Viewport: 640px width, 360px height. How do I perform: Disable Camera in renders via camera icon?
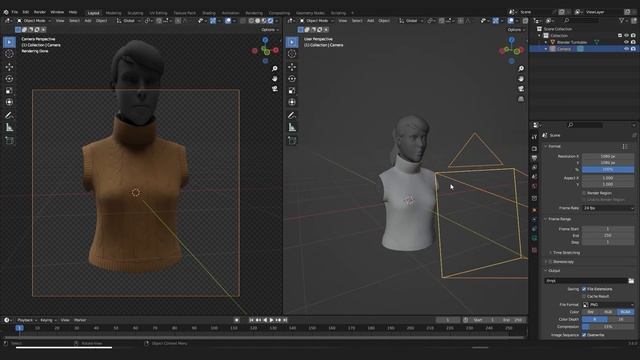pos(633,49)
